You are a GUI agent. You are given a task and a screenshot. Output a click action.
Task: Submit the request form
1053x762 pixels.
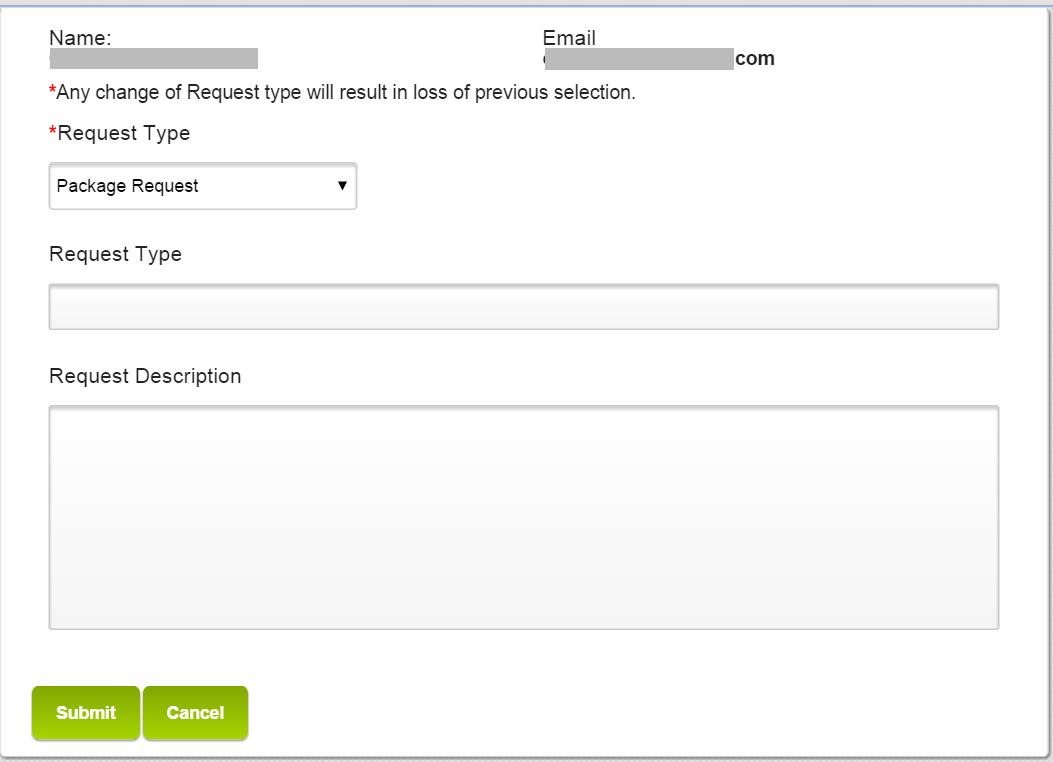click(x=86, y=713)
